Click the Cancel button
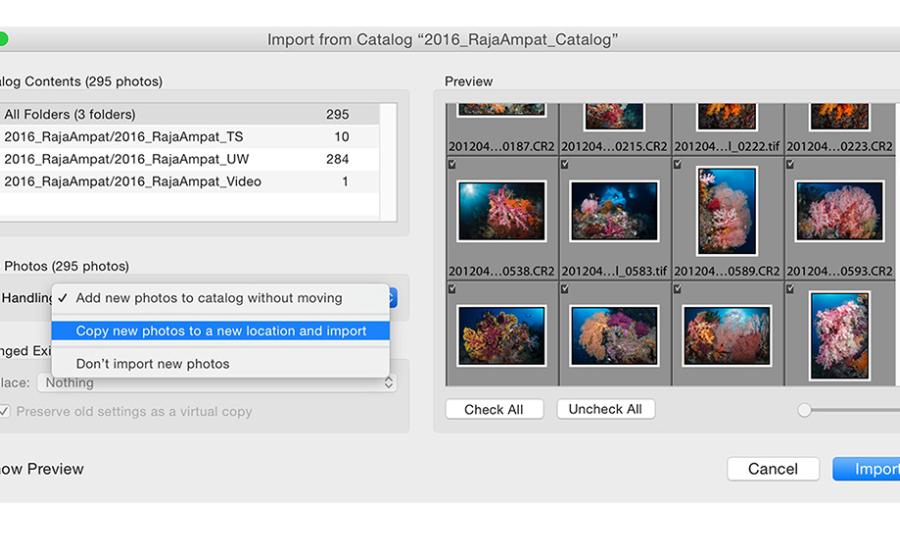Viewport: 900px width, 560px height. 773,469
